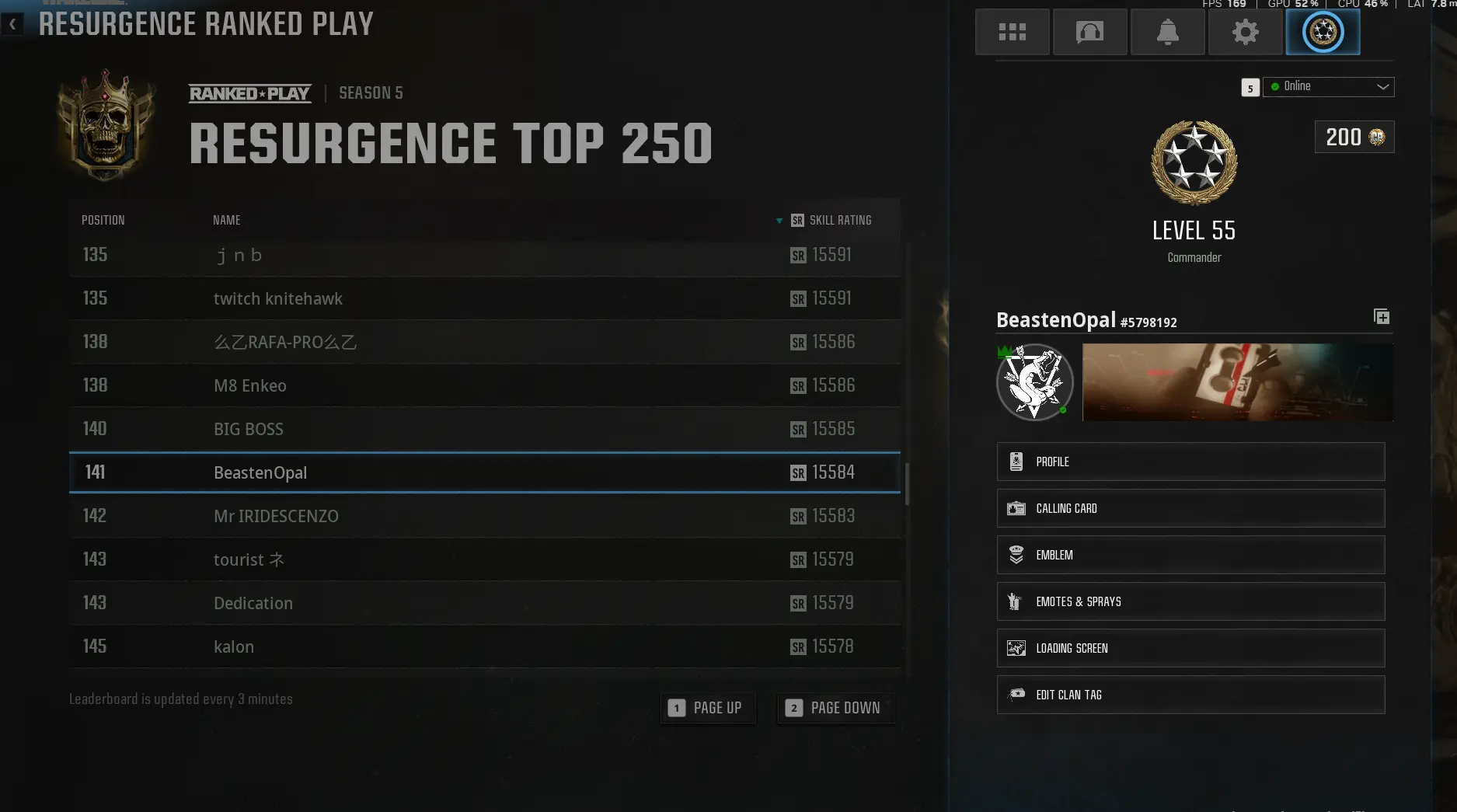Screen dimensions: 1457x812
Task: Click the Page Down button
Action: tap(836, 708)
